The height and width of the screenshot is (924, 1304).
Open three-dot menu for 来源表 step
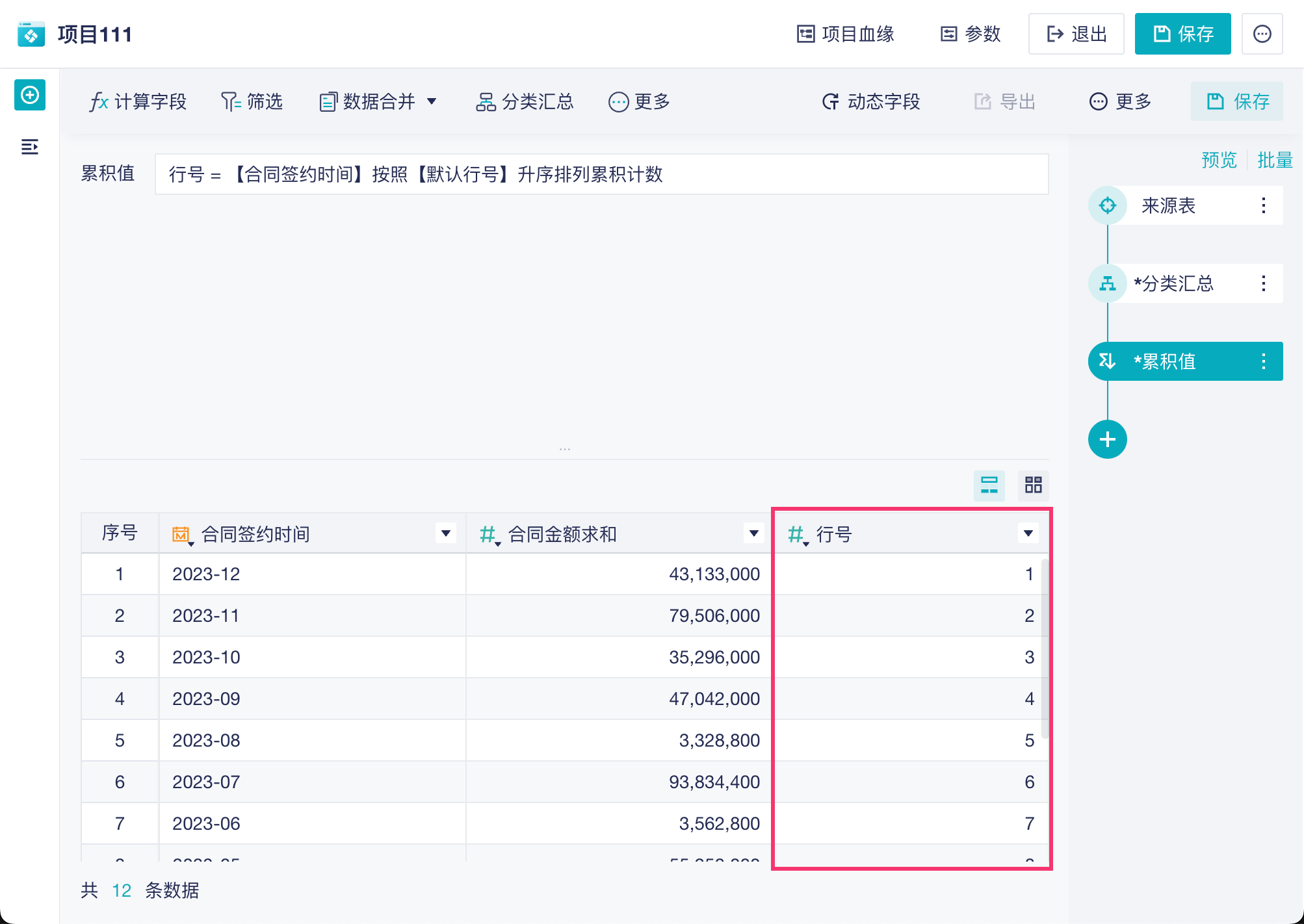tap(1263, 206)
